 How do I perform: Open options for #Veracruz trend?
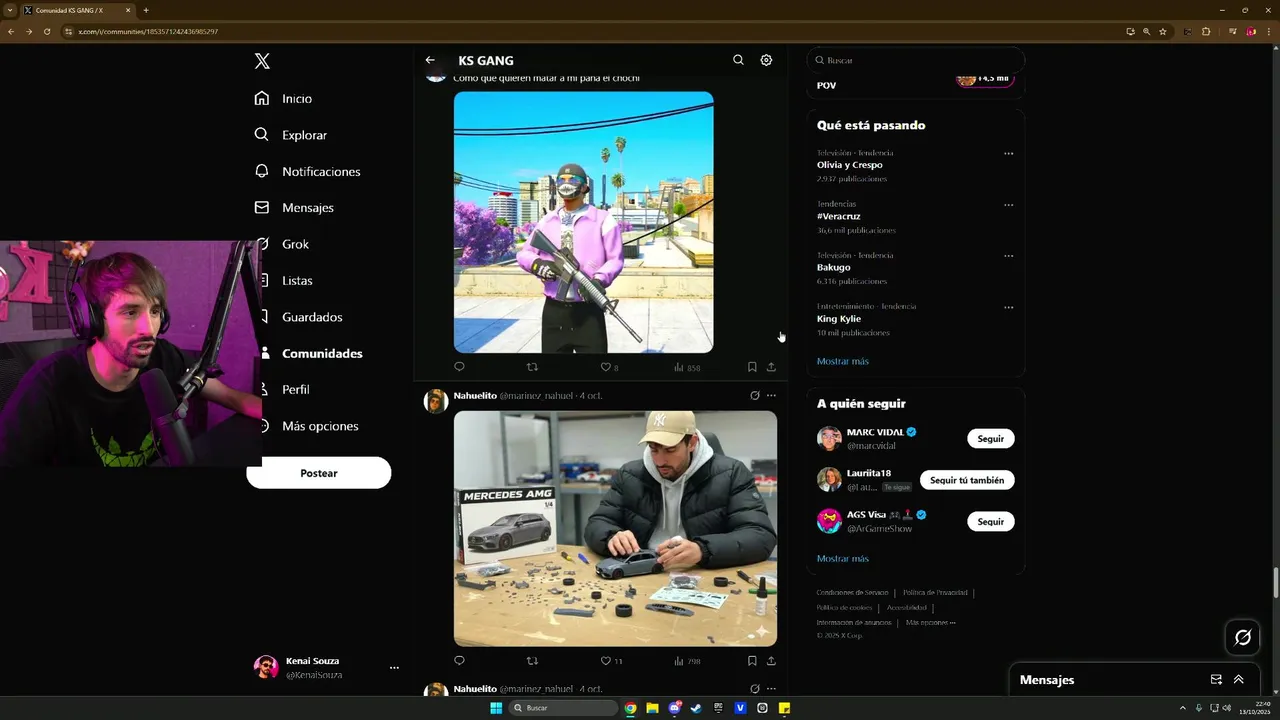point(1008,204)
